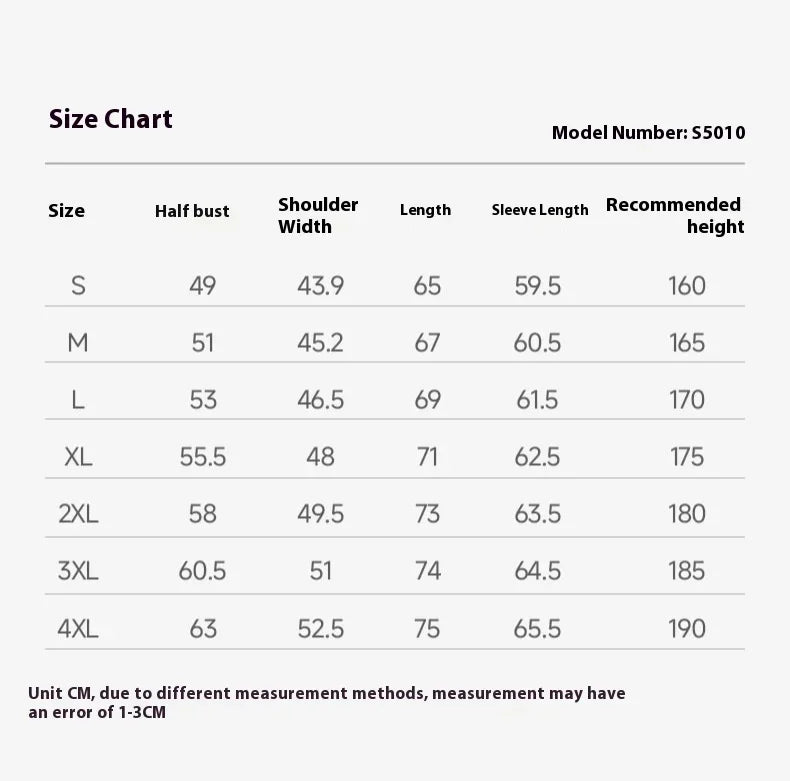Select the 2XL size row label
Viewport: 790px width, 781px height.
78,514
